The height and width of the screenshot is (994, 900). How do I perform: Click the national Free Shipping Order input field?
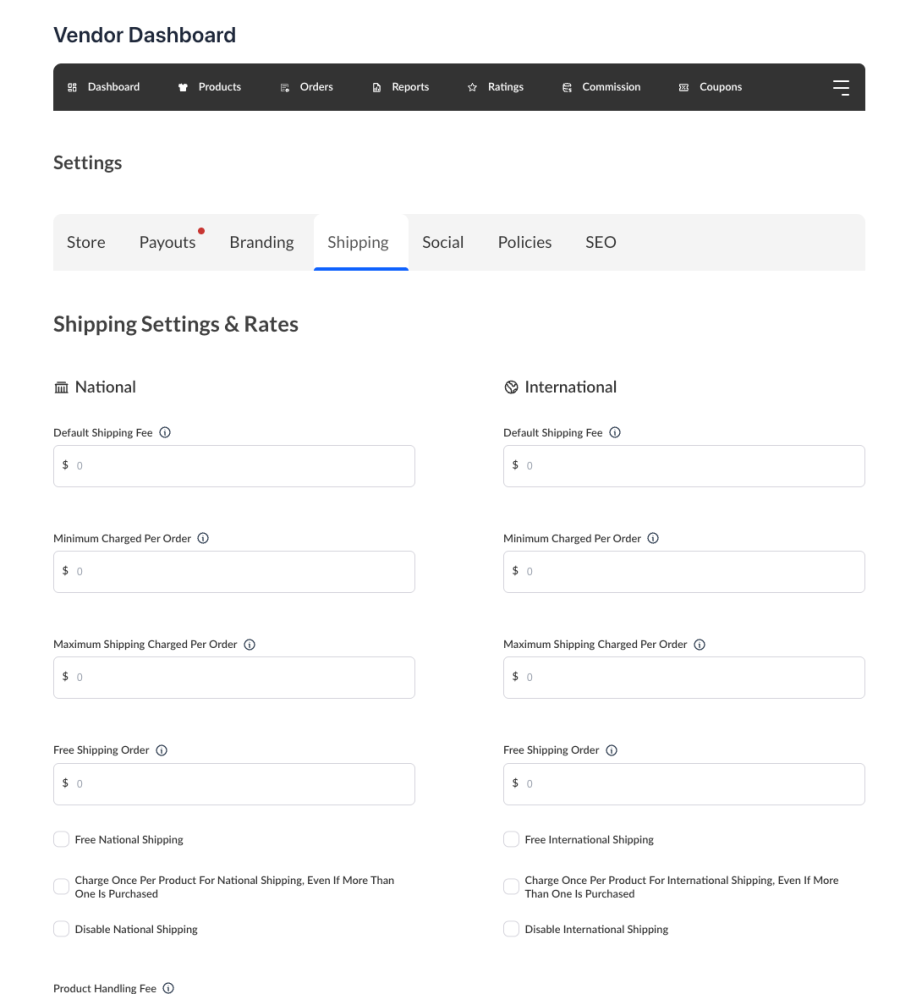[x=234, y=784]
